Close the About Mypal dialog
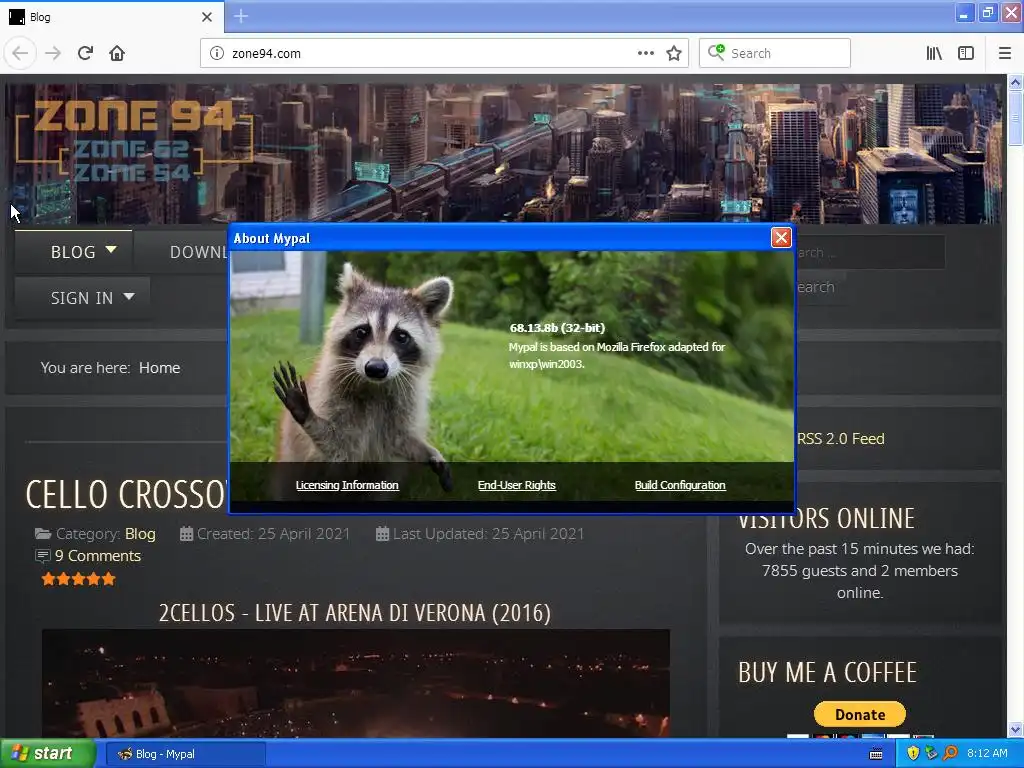Image resolution: width=1024 pixels, height=768 pixels. (x=781, y=238)
